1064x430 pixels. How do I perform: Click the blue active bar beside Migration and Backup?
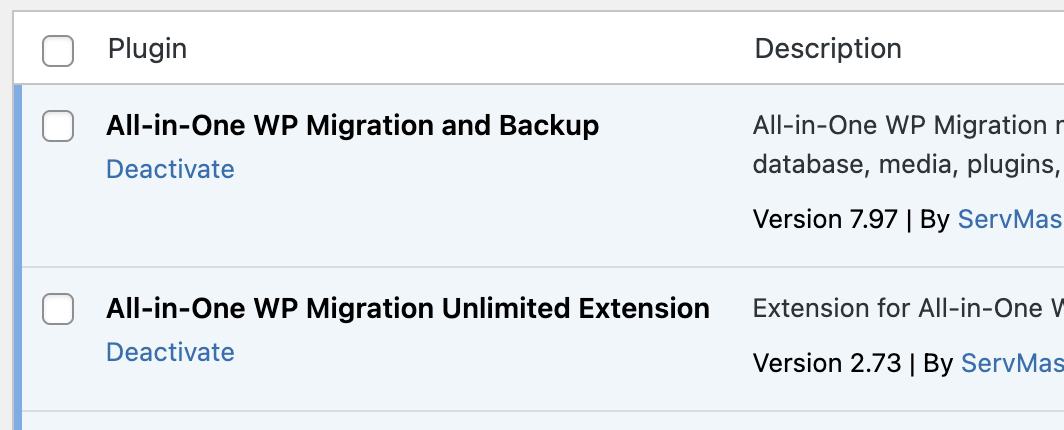coord(17,175)
